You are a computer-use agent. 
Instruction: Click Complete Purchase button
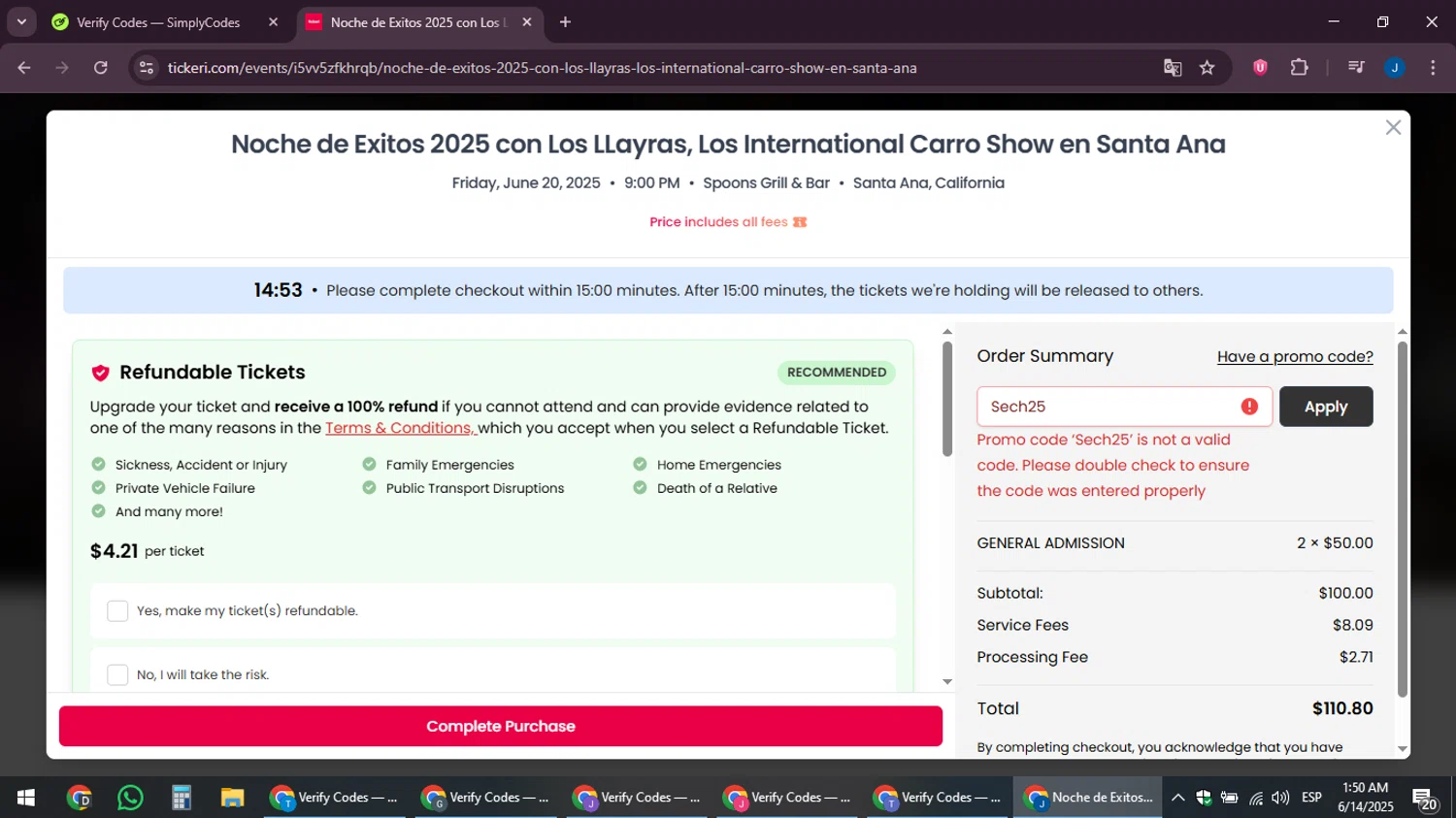(x=501, y=726)
